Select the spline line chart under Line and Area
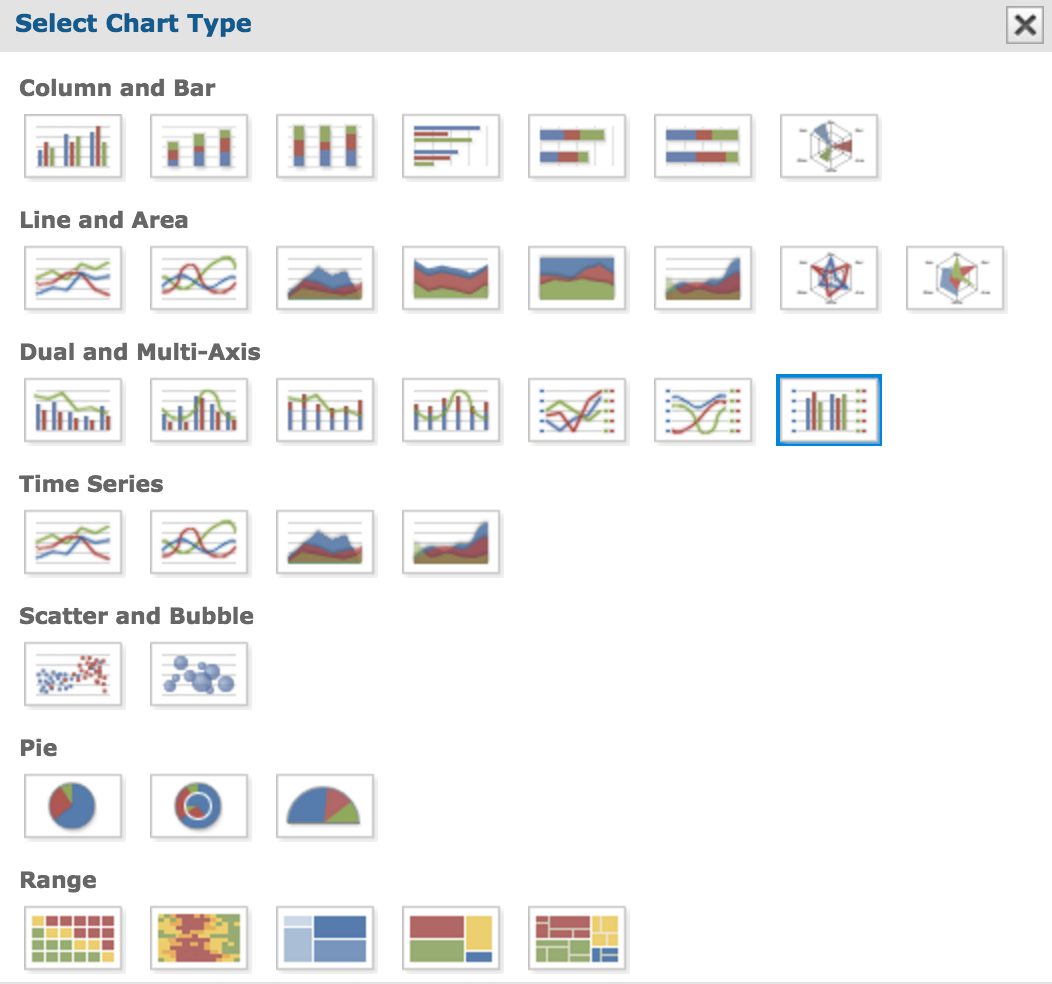This screenshot has height=984, width=1052. click(199, 278)
